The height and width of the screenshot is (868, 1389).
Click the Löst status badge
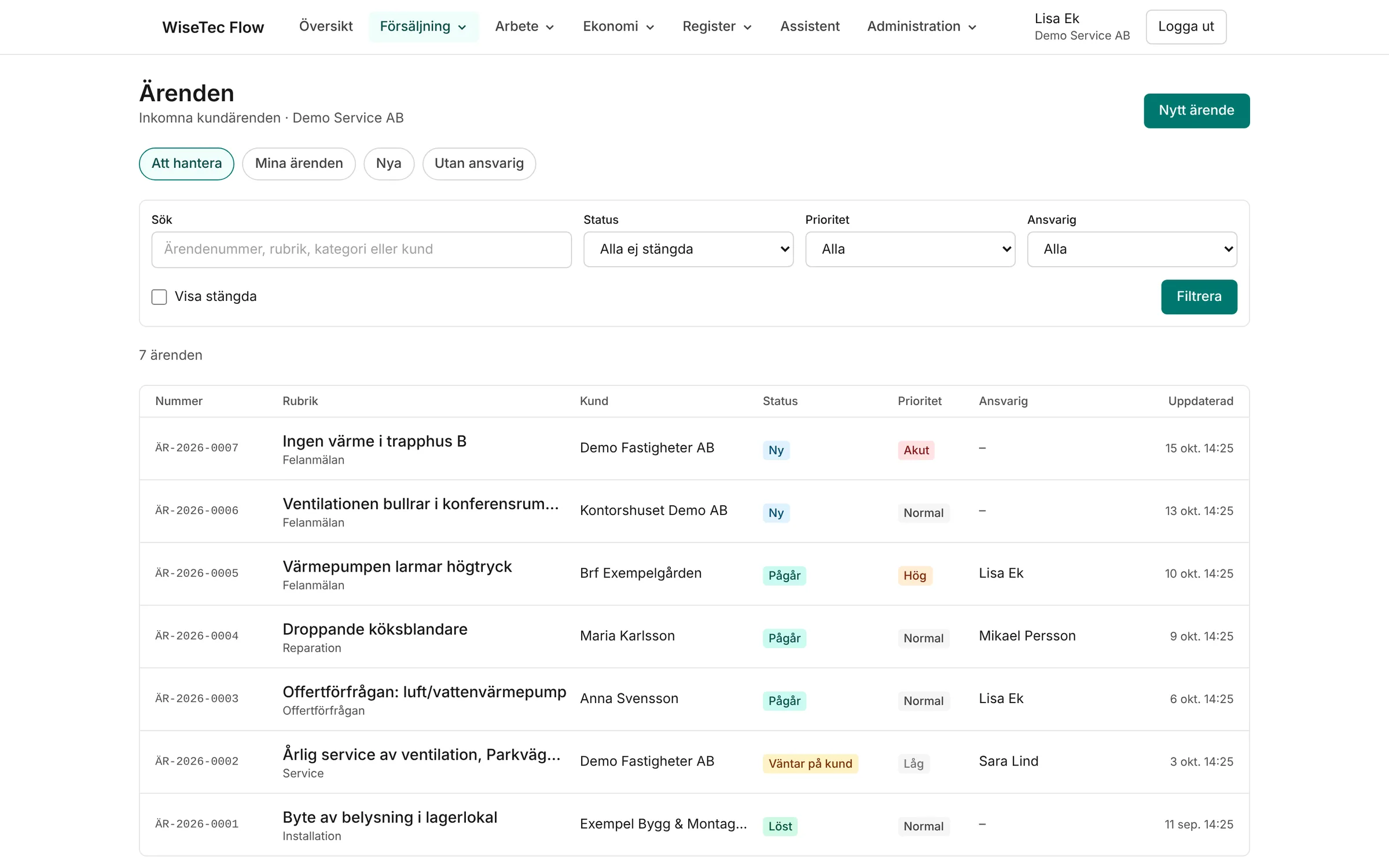coord(780,826)
